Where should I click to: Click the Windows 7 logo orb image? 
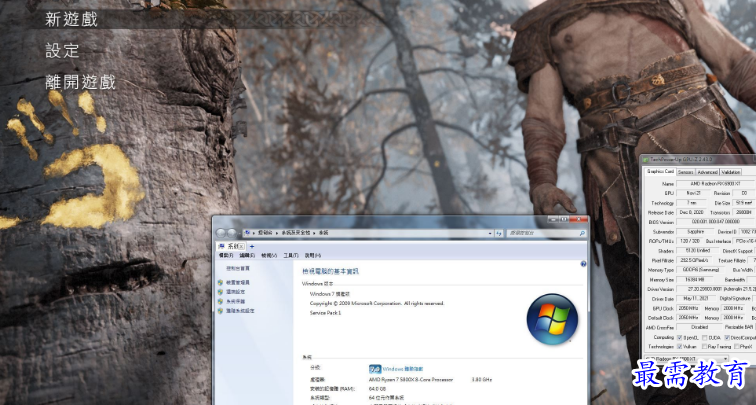(552, 319)
